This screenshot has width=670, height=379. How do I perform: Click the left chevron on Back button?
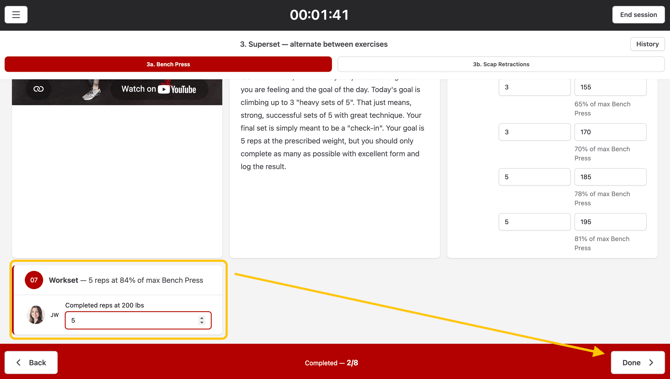[18, 362]
